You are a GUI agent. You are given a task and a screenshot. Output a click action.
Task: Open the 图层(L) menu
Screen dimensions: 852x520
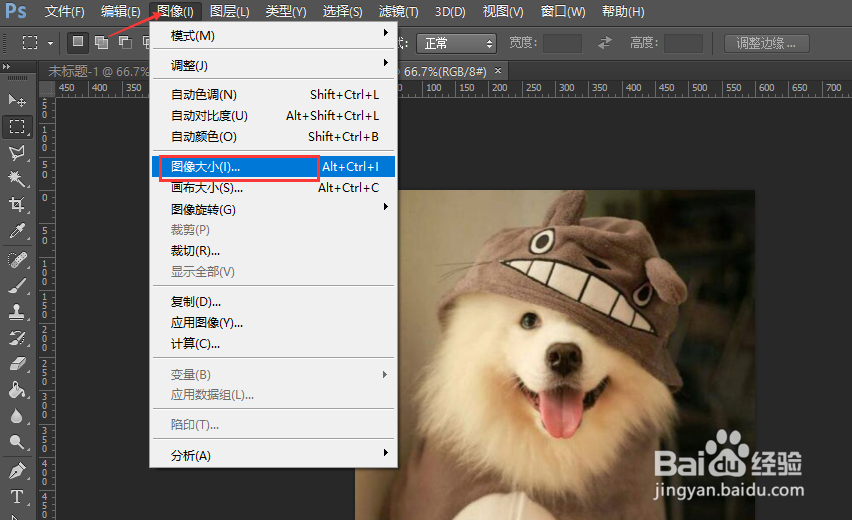(230, 11)
